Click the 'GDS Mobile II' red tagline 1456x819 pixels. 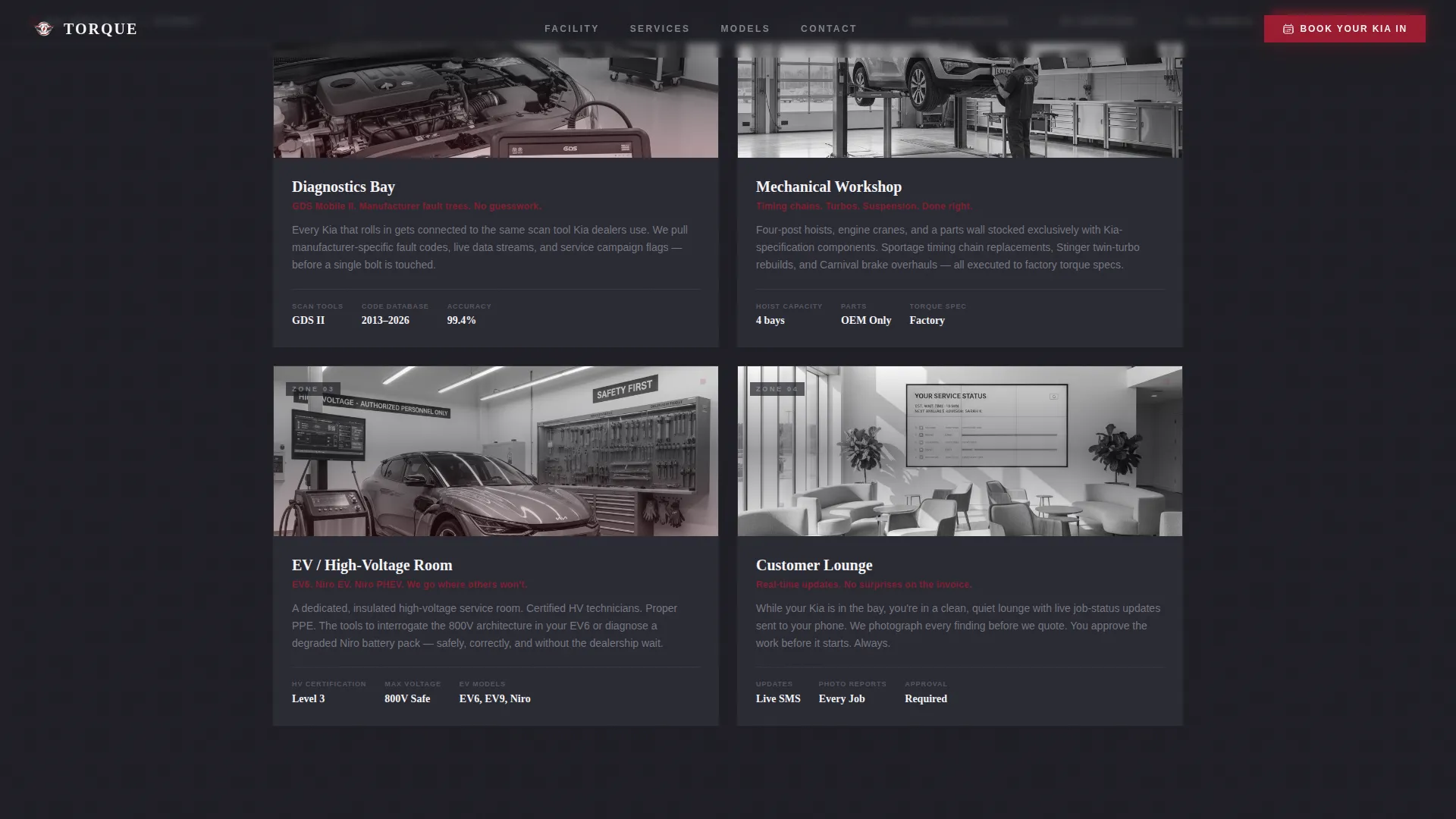tap(416, 206)
